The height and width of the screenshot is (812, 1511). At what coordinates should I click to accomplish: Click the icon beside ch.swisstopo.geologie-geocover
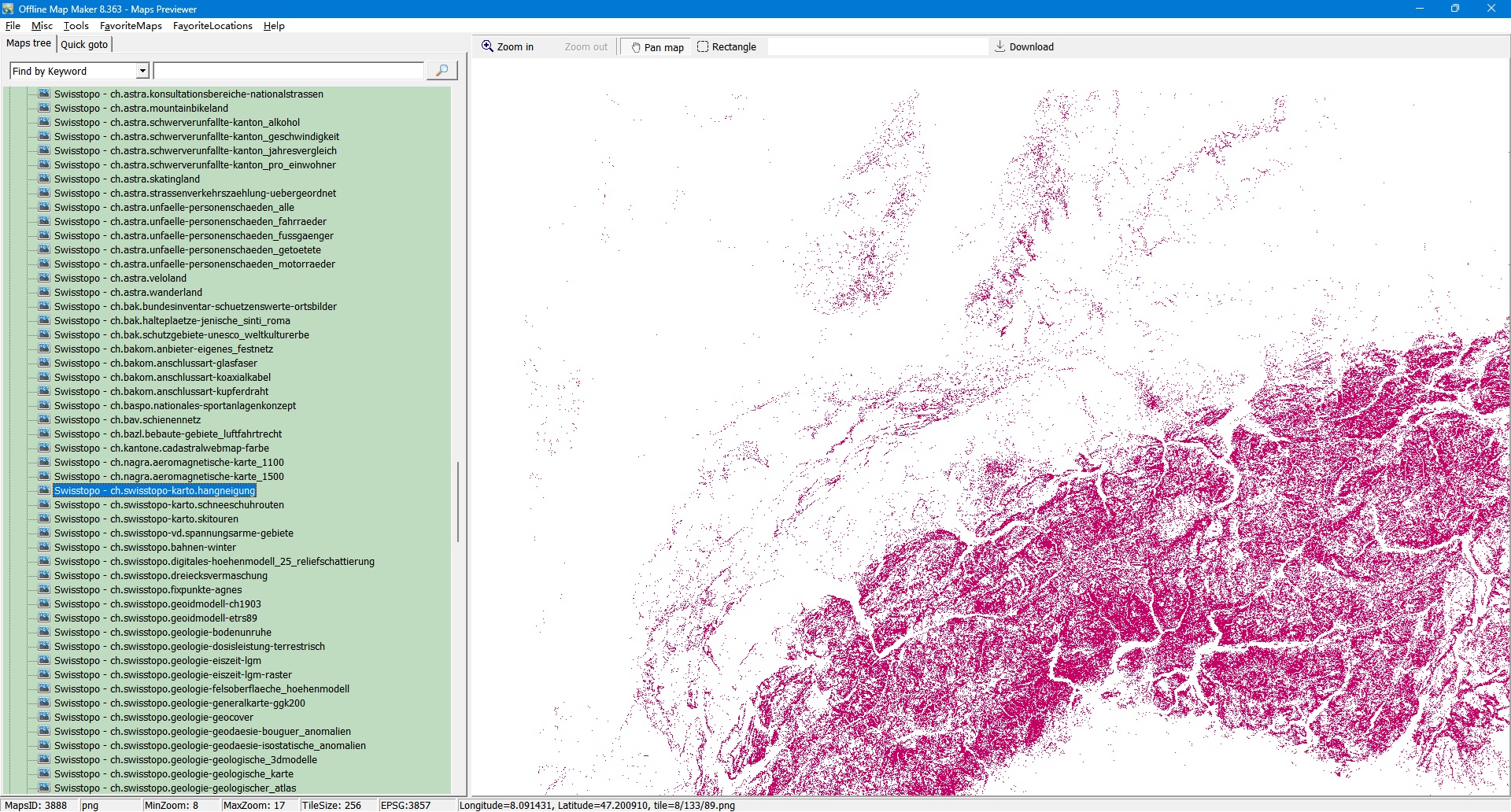pos(44,717)
